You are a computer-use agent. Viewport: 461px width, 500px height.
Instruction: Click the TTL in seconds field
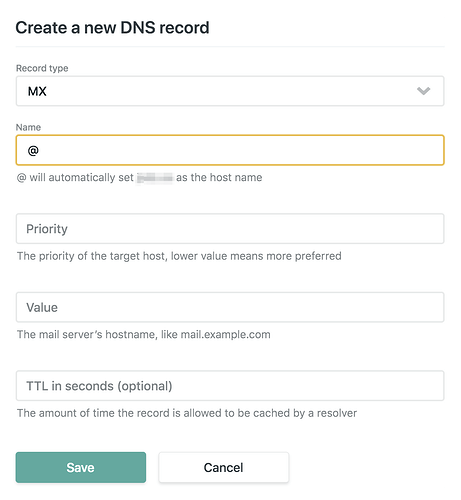230,386
